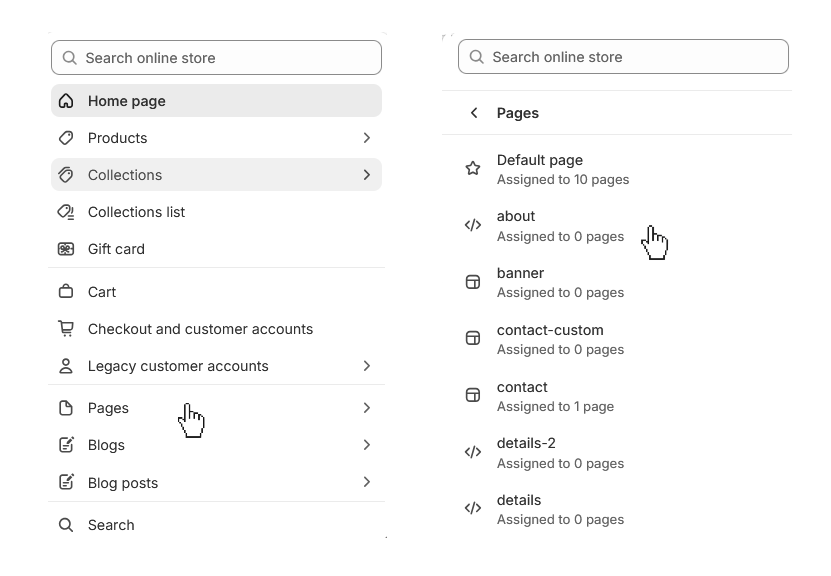Expand the Blogs submenu chevron
Image resolution: width=831 pixels, height=576 pixels.
click(367, 445)
